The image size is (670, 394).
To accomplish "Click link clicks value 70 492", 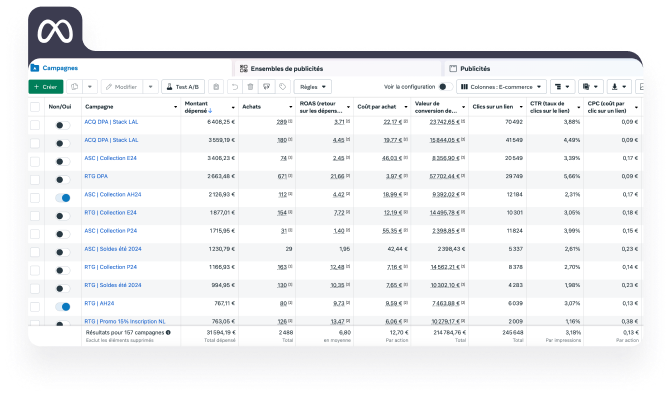I will tap(514, 122).
